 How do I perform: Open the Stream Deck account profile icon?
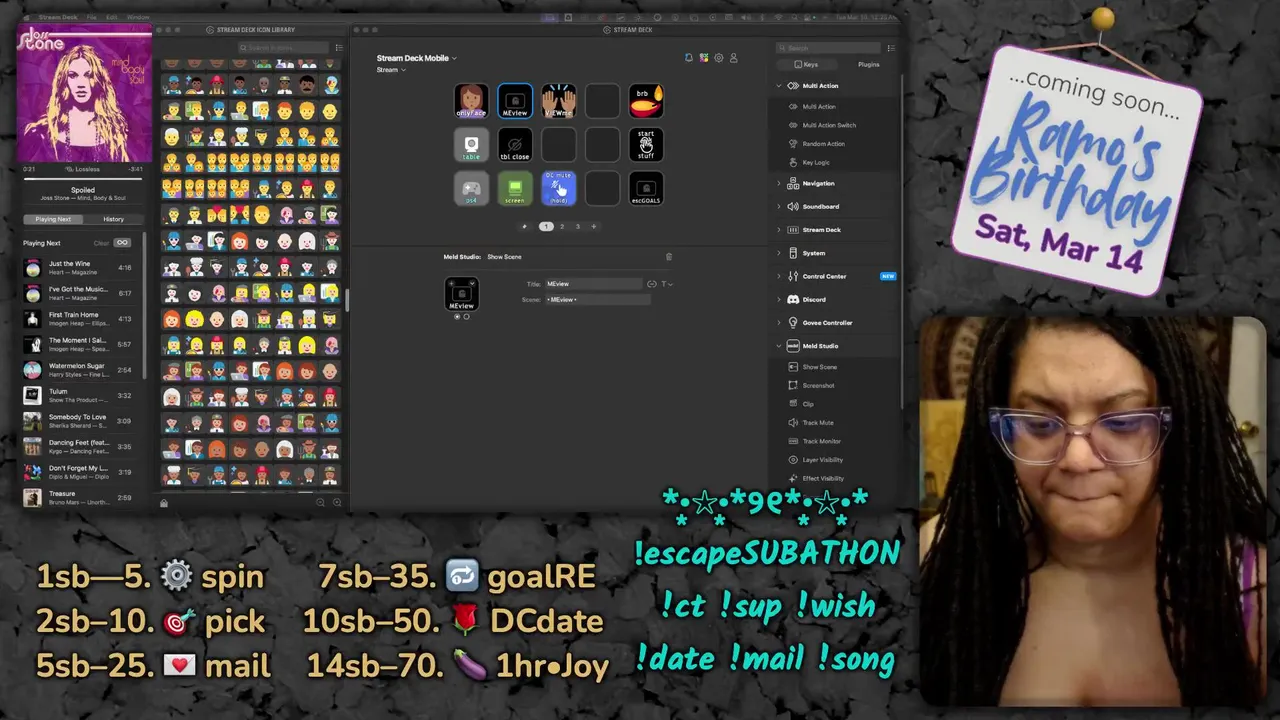click(733, 58)
